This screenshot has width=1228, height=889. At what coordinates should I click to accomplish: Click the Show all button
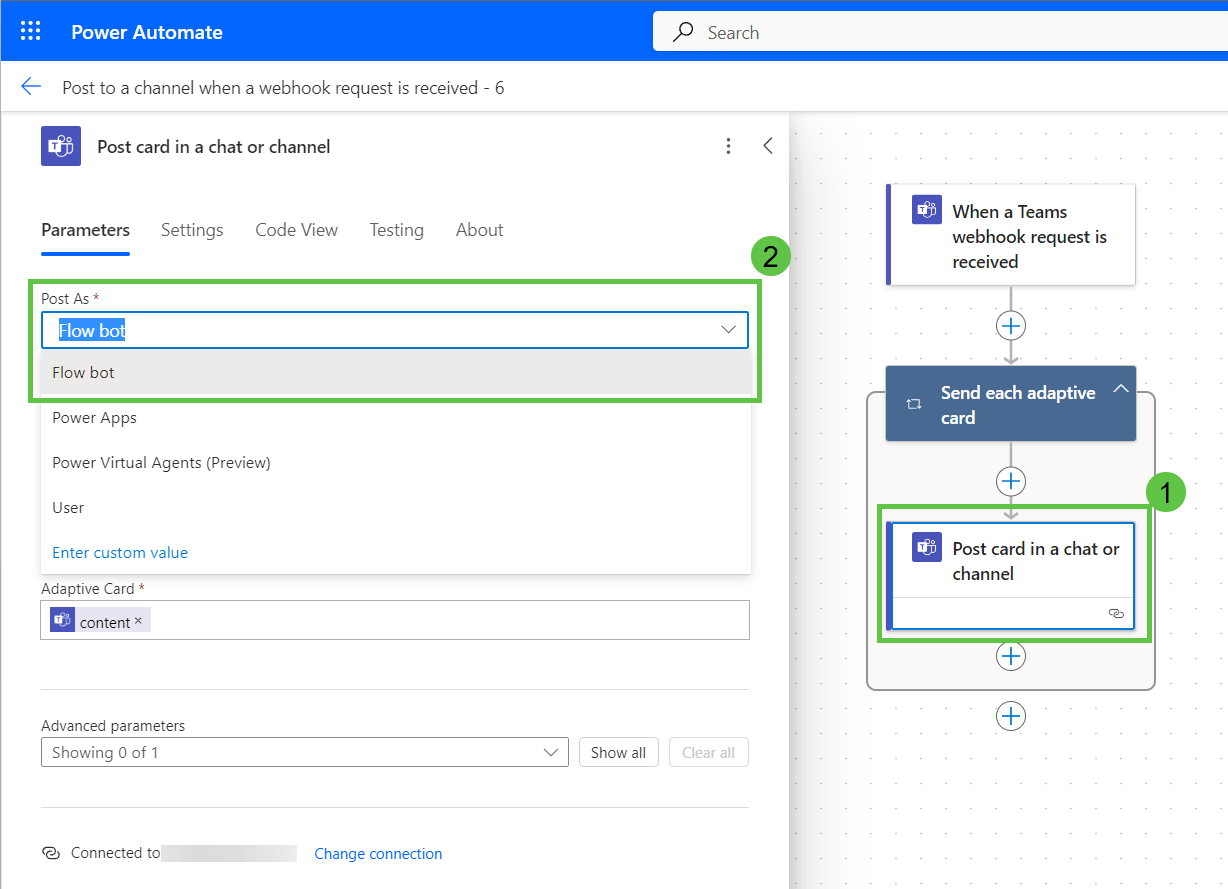618,752
